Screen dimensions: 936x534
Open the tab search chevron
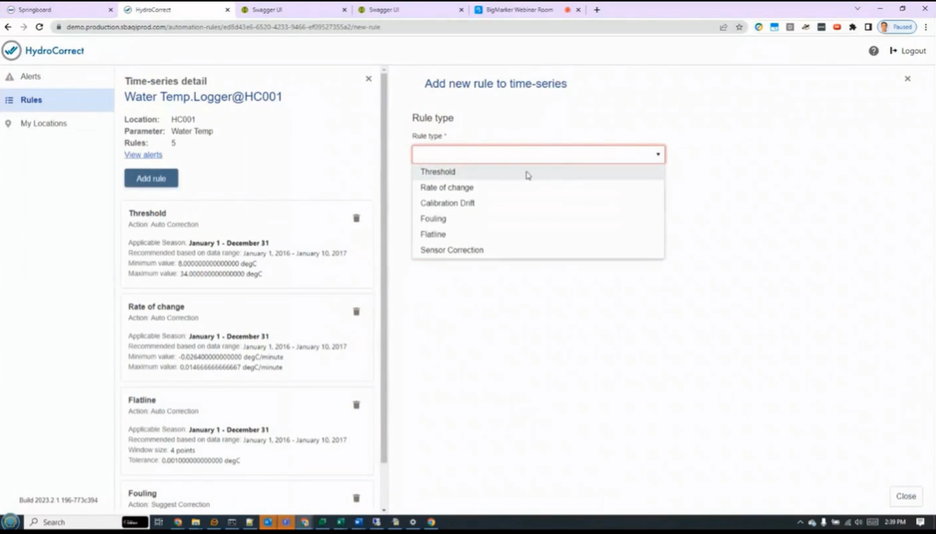coord(857,9)
